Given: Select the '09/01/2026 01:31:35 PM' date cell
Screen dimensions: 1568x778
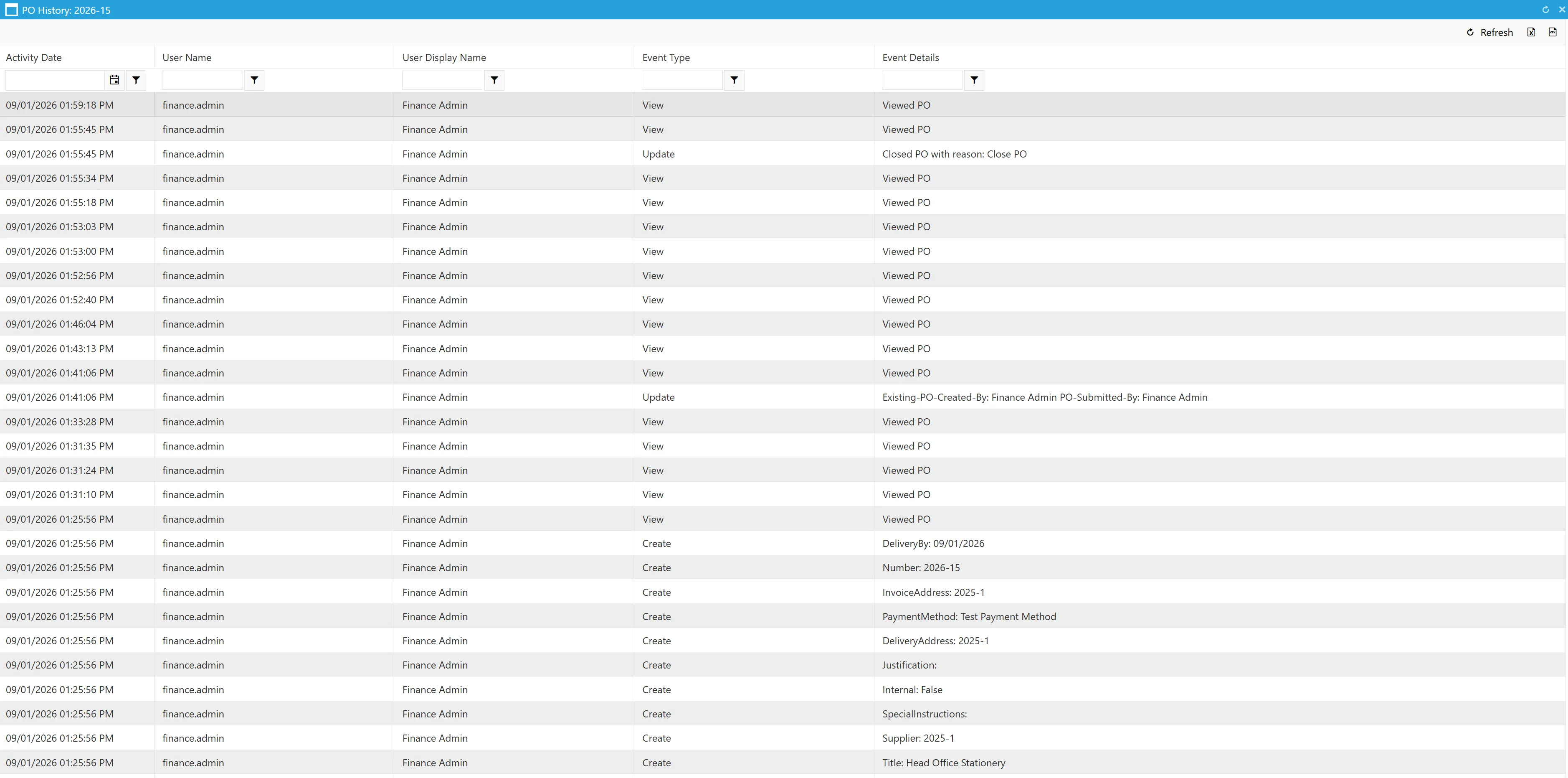Looking at the screenshot, I should pos(77,446).
